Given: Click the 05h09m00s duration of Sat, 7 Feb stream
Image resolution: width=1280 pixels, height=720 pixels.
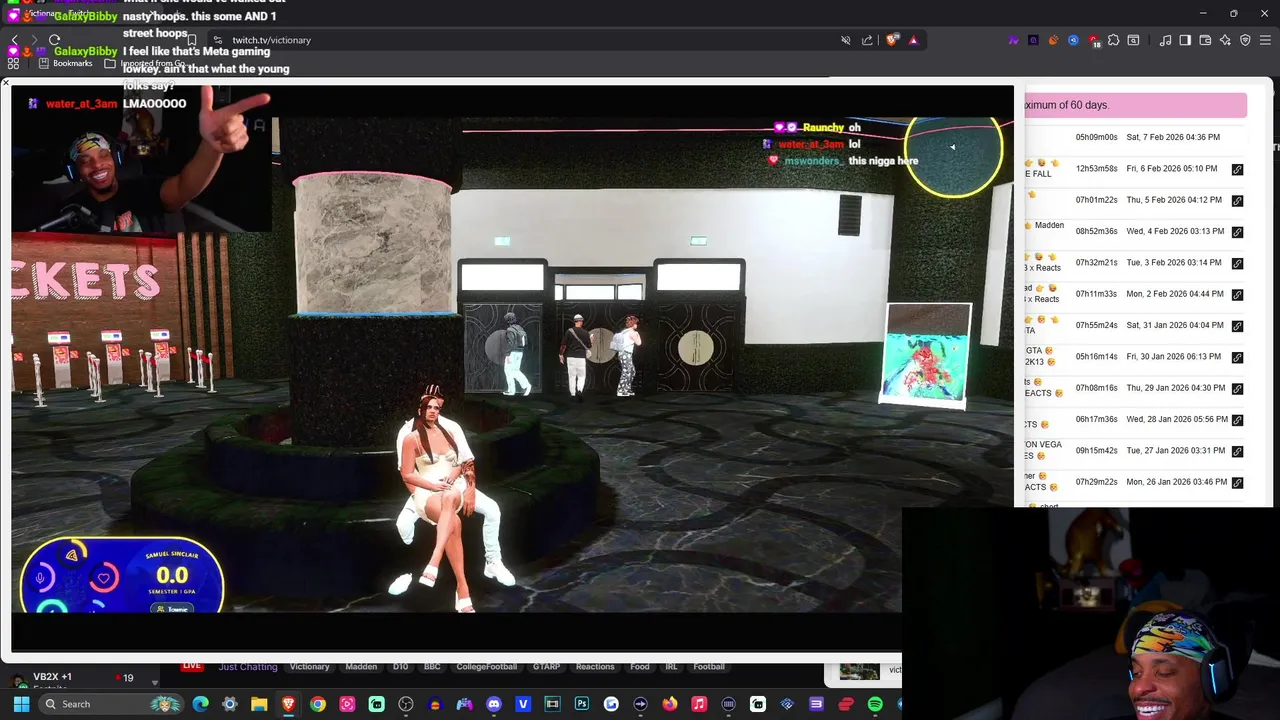Looking at the screenshot, I should point(1096,137).
